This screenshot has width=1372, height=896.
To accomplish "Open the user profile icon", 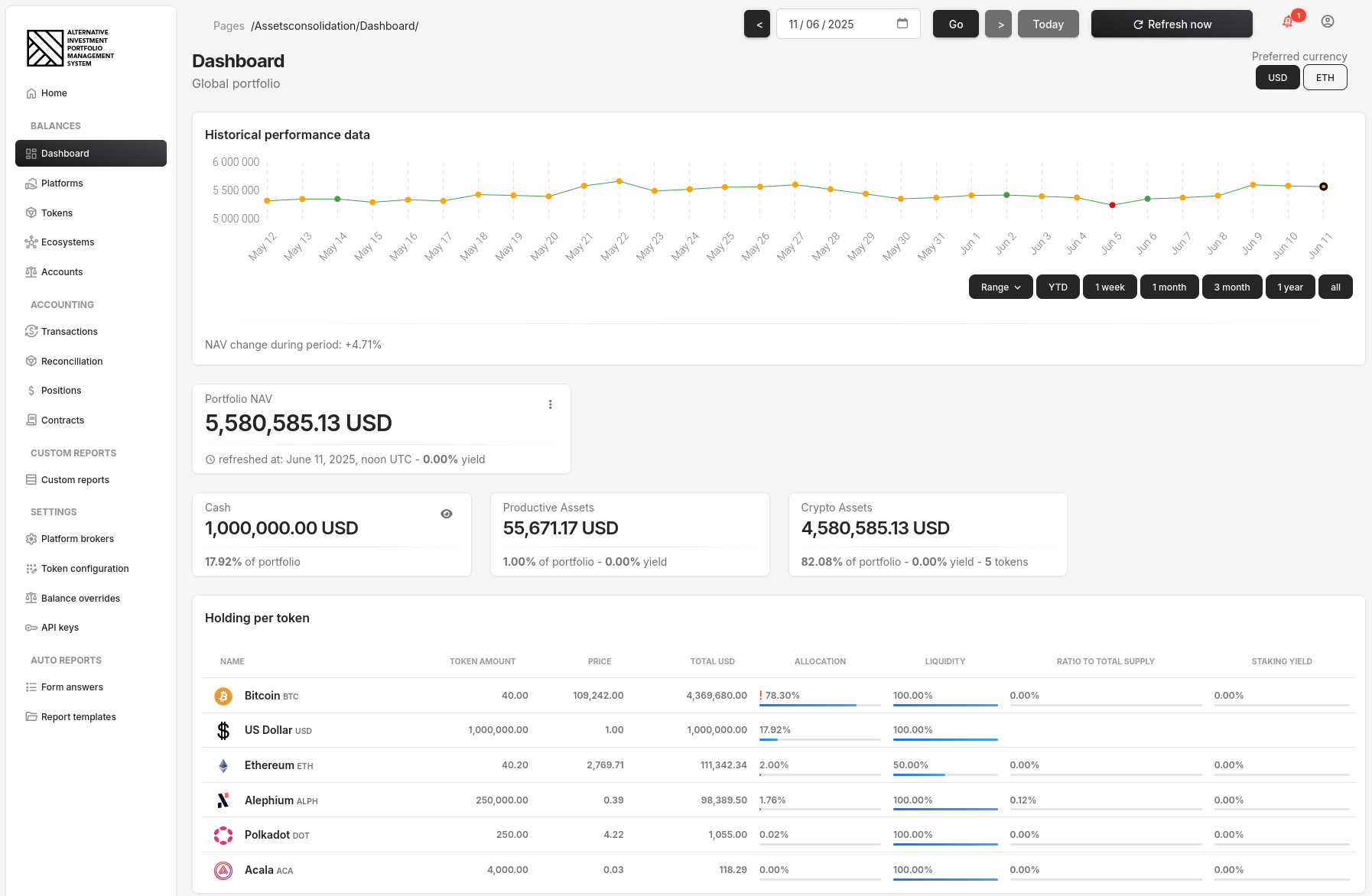I will point(1328,22).
